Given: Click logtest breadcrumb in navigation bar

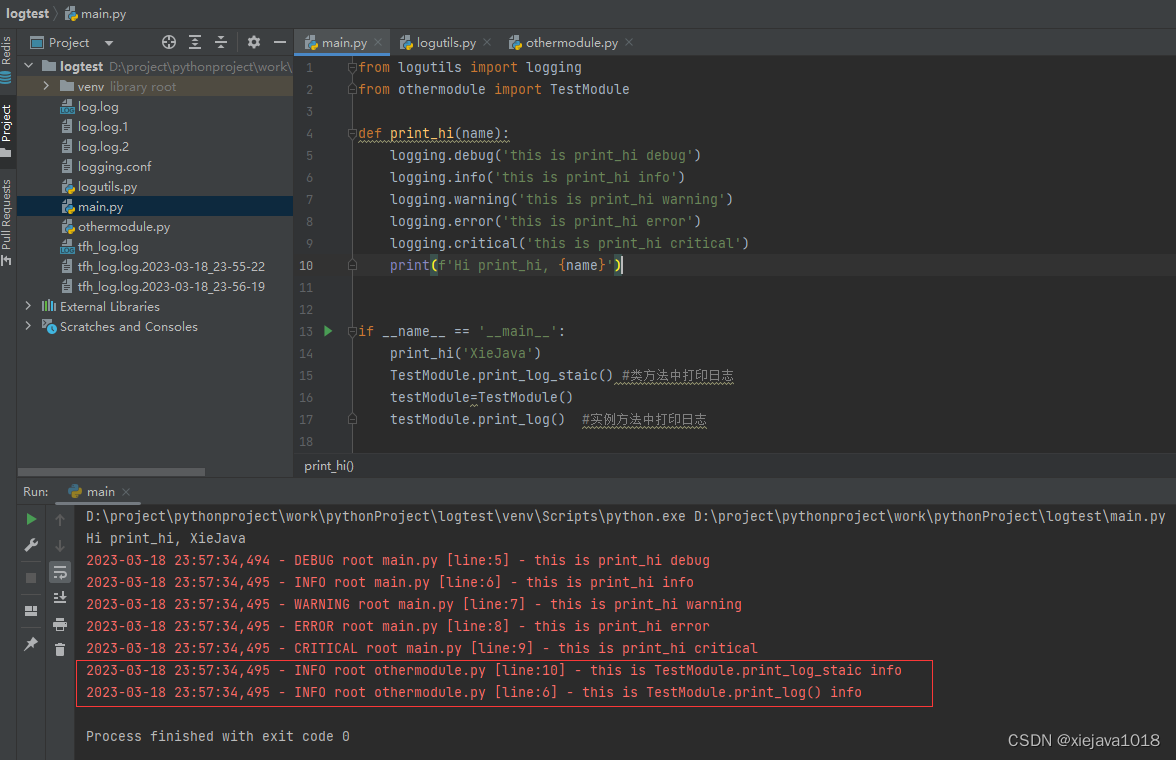Looking at the screenshot, I should point(27,14).
